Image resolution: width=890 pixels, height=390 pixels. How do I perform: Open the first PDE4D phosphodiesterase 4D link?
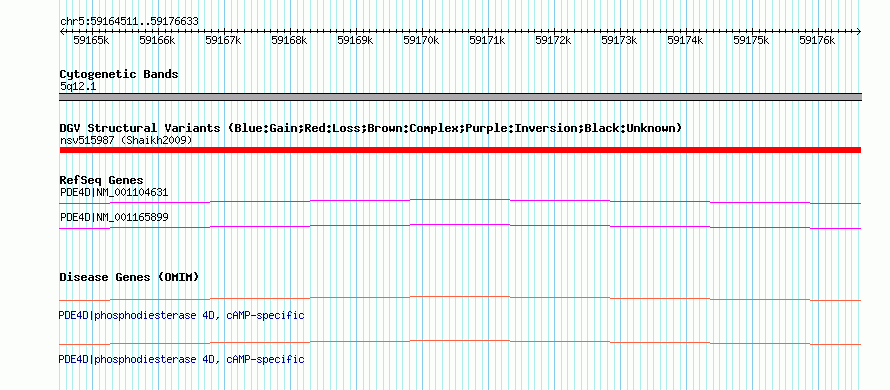tap(182, 316)
